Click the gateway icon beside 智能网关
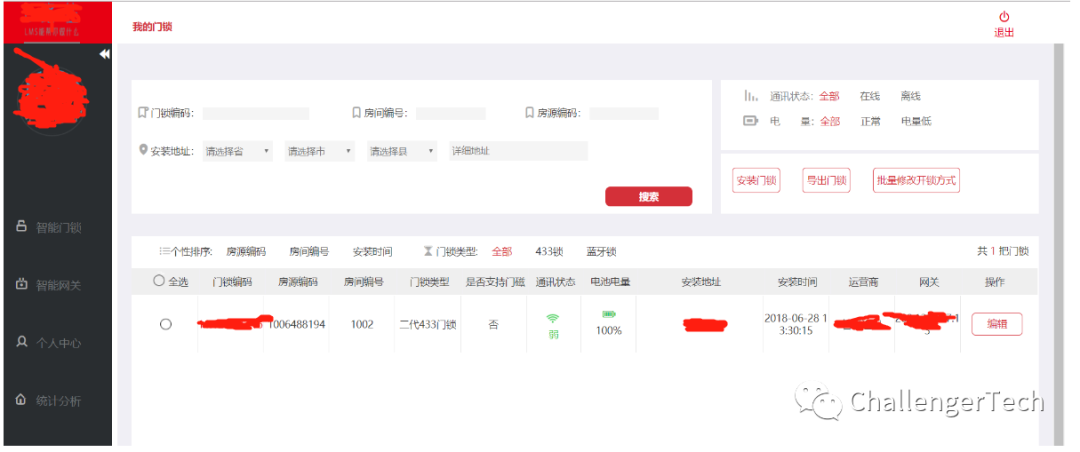1080x452 pixels. click(x=21, y=284)
